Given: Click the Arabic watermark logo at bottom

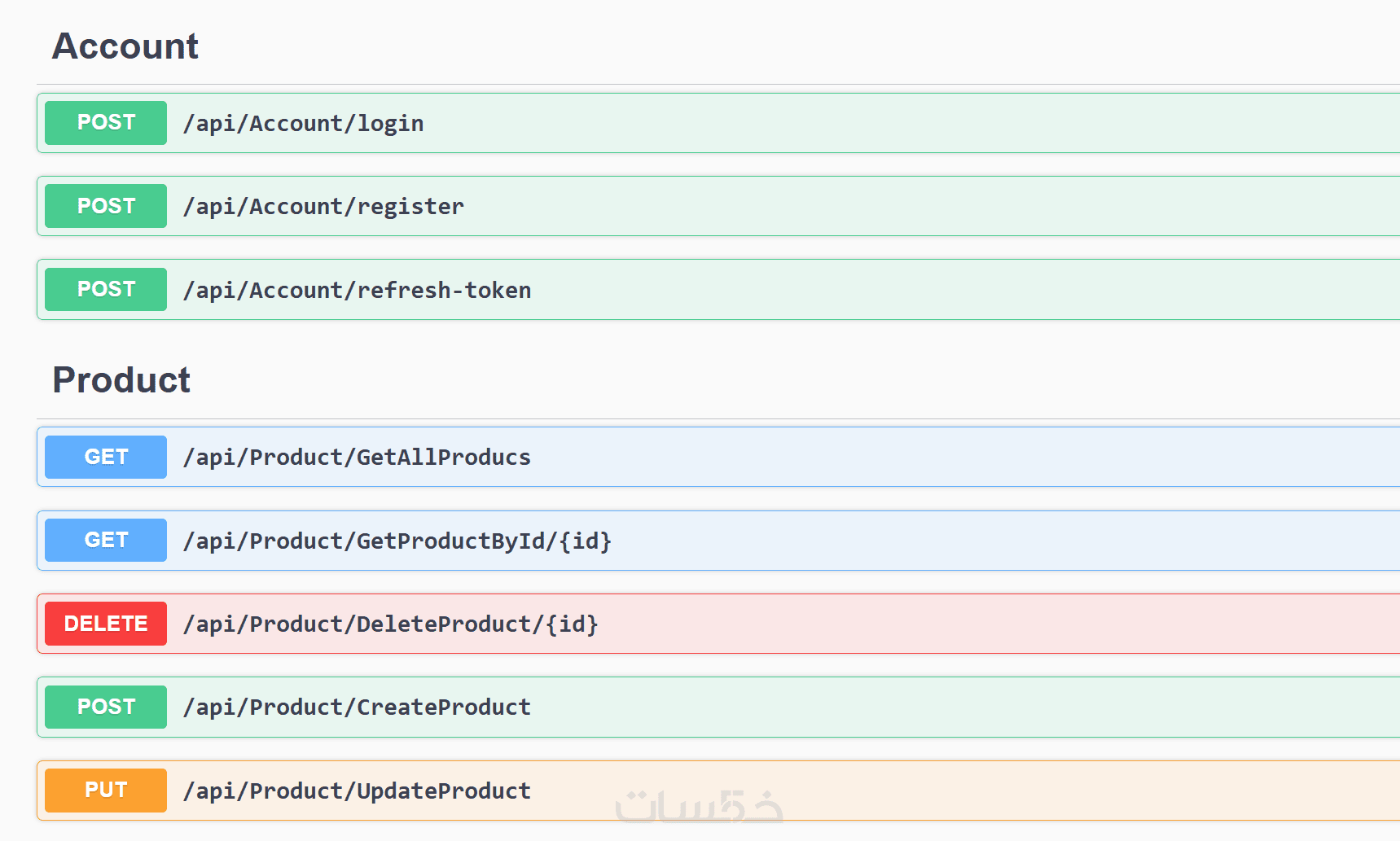Looking at the screenshot, I should point(699,807).
